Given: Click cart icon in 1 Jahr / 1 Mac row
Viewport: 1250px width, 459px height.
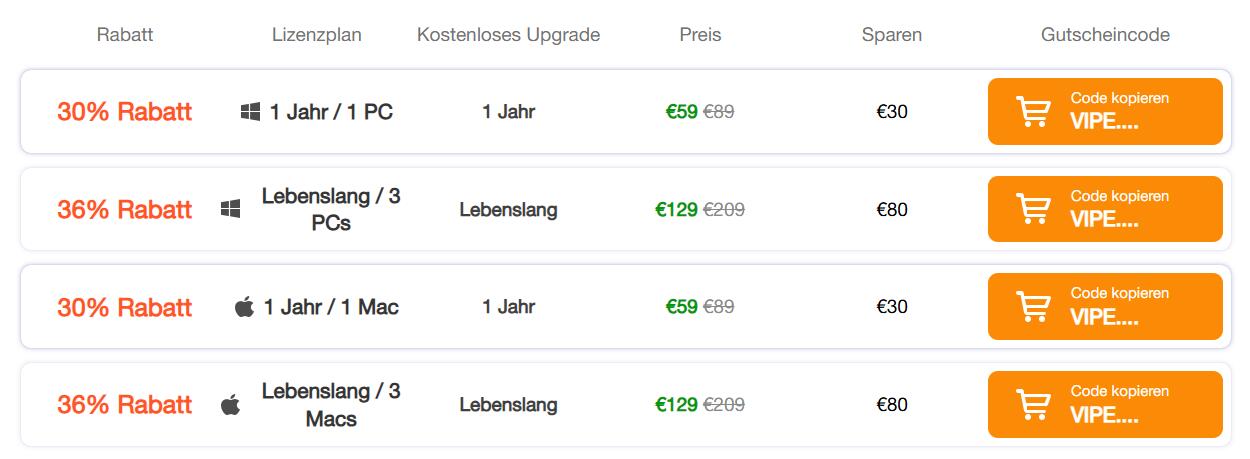Looking at the screenshot, I should point(1032,306).
